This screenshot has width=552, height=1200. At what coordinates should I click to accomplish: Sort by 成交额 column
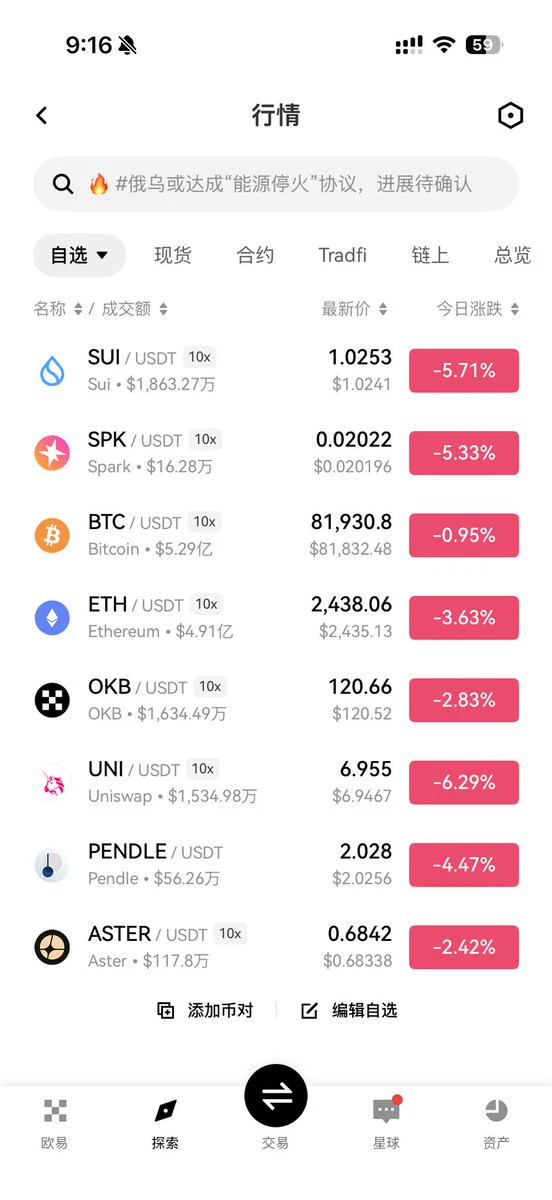pos(135,309)
